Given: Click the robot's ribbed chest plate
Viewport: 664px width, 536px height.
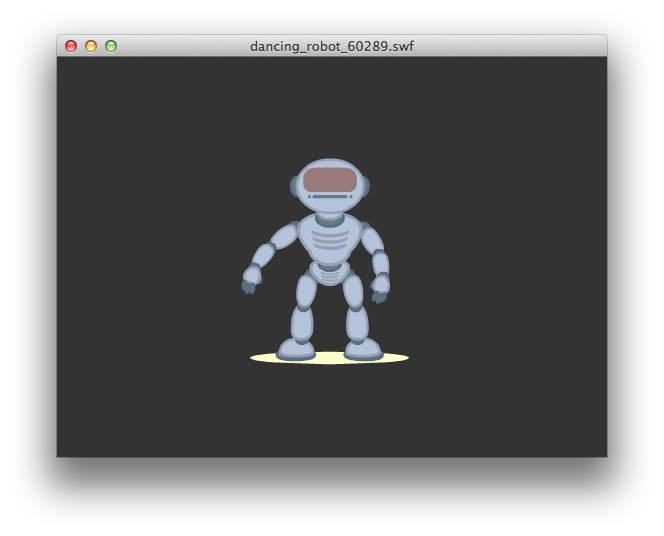Looking at the screenshot, I should pyautogui.click(x=329, y=239).
